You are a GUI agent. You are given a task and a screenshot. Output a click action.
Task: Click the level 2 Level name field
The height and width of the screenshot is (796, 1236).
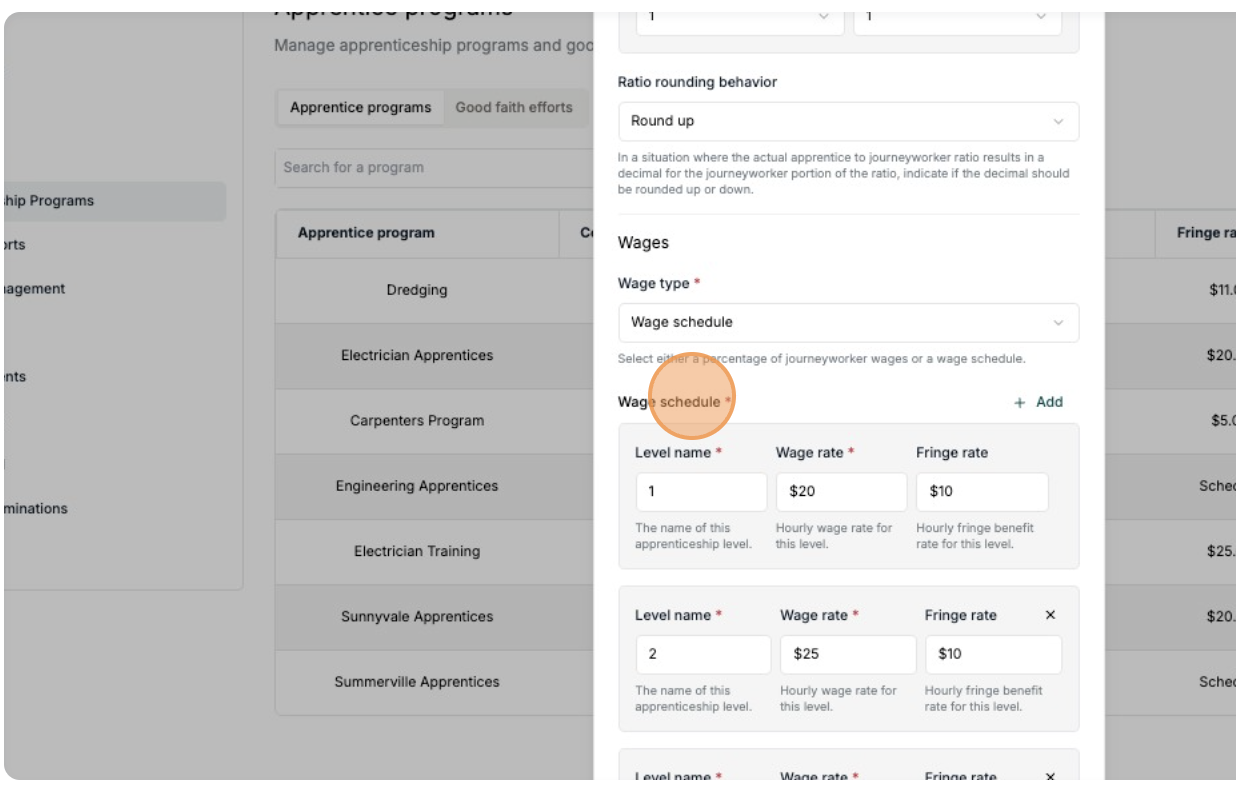pyautogui.click(x=703, y=654)
